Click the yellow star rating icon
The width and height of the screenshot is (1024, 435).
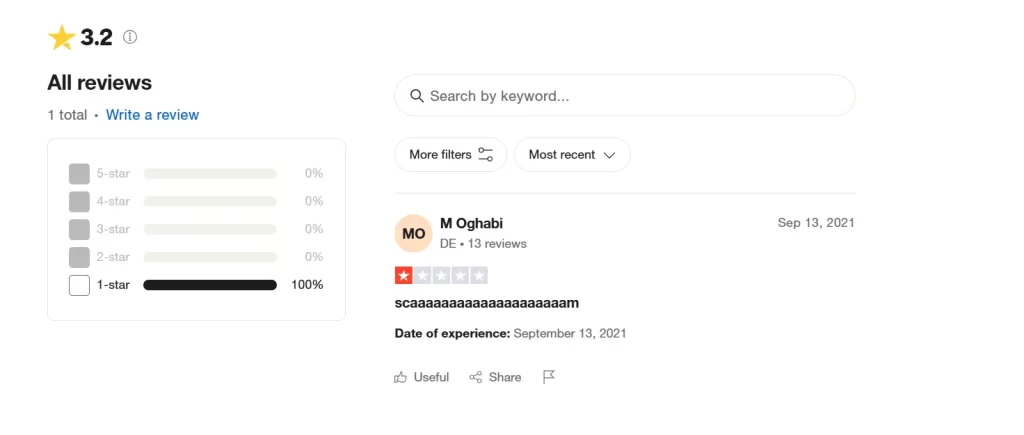pos(62,38)
